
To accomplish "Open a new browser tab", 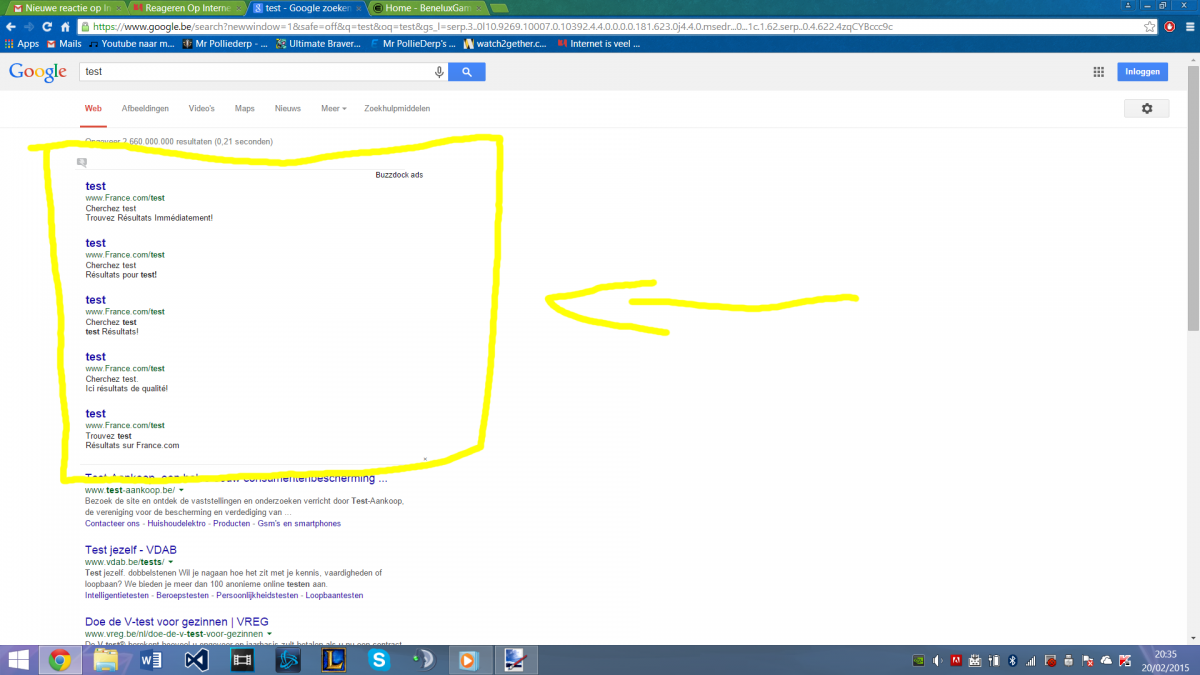I will (497, 8).
